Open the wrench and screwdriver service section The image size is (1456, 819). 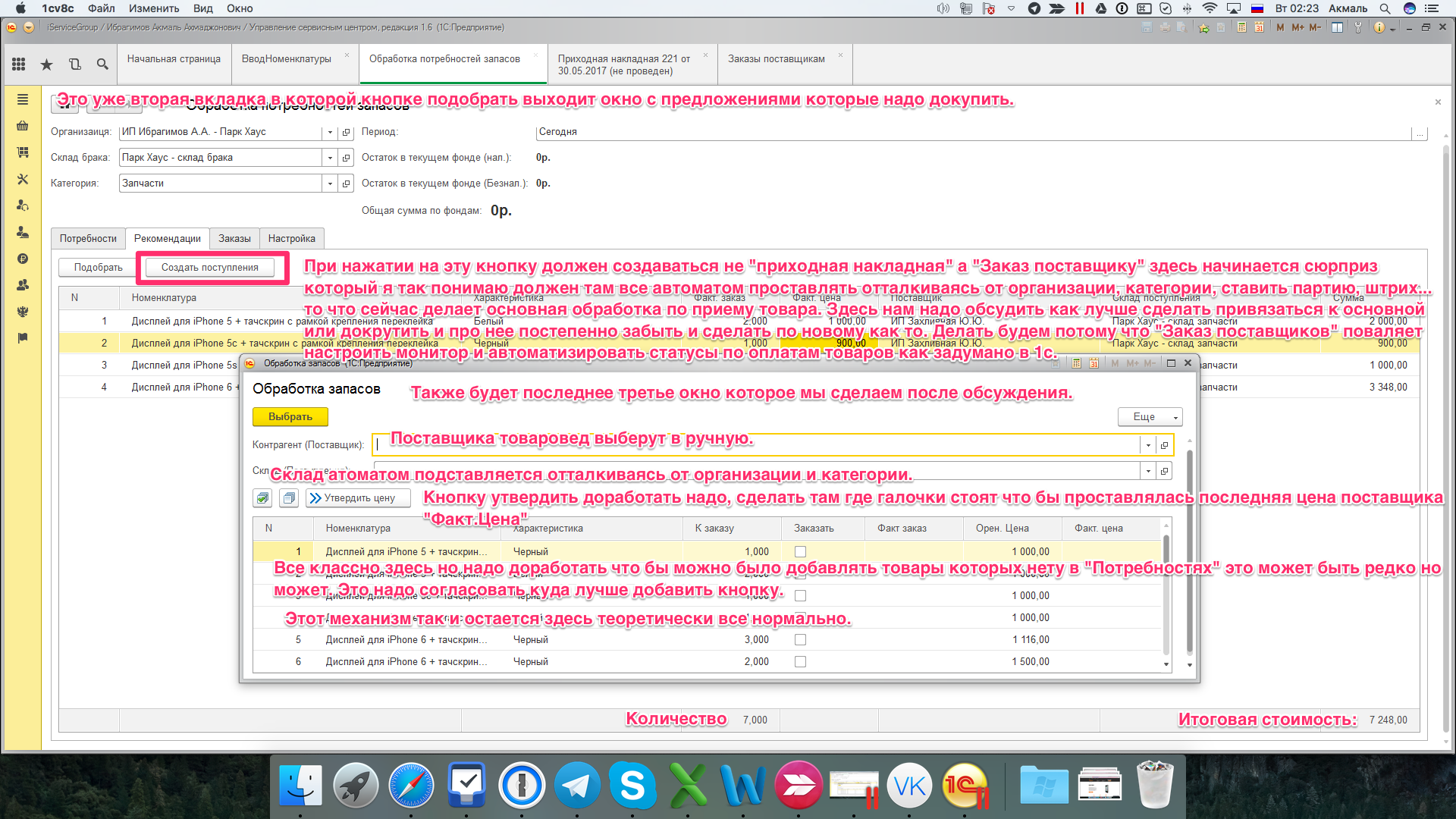(x=23, y=179)
